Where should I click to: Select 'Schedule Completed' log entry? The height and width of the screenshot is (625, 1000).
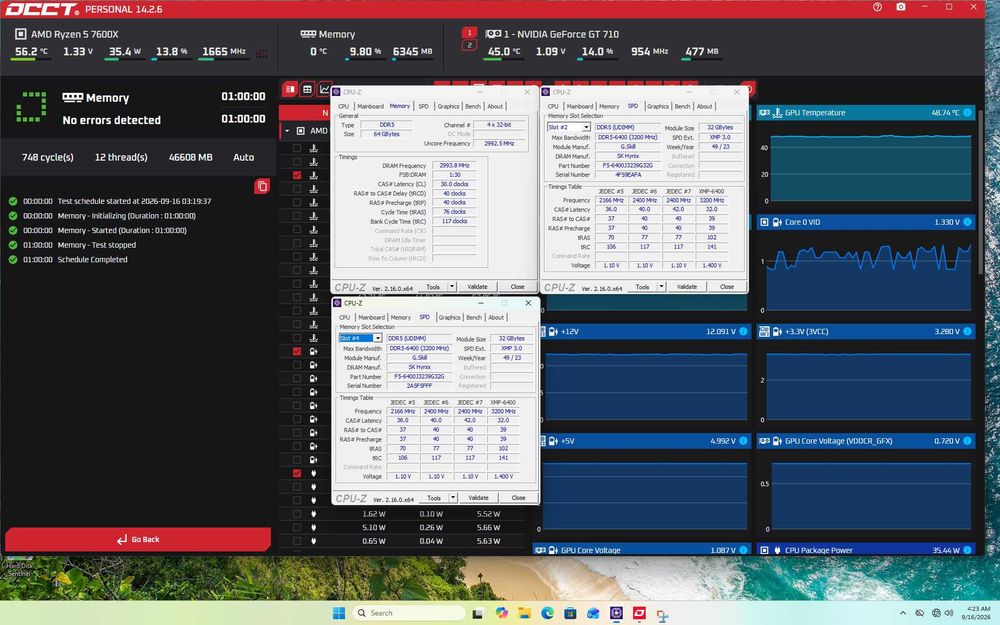tap(92, 260)
